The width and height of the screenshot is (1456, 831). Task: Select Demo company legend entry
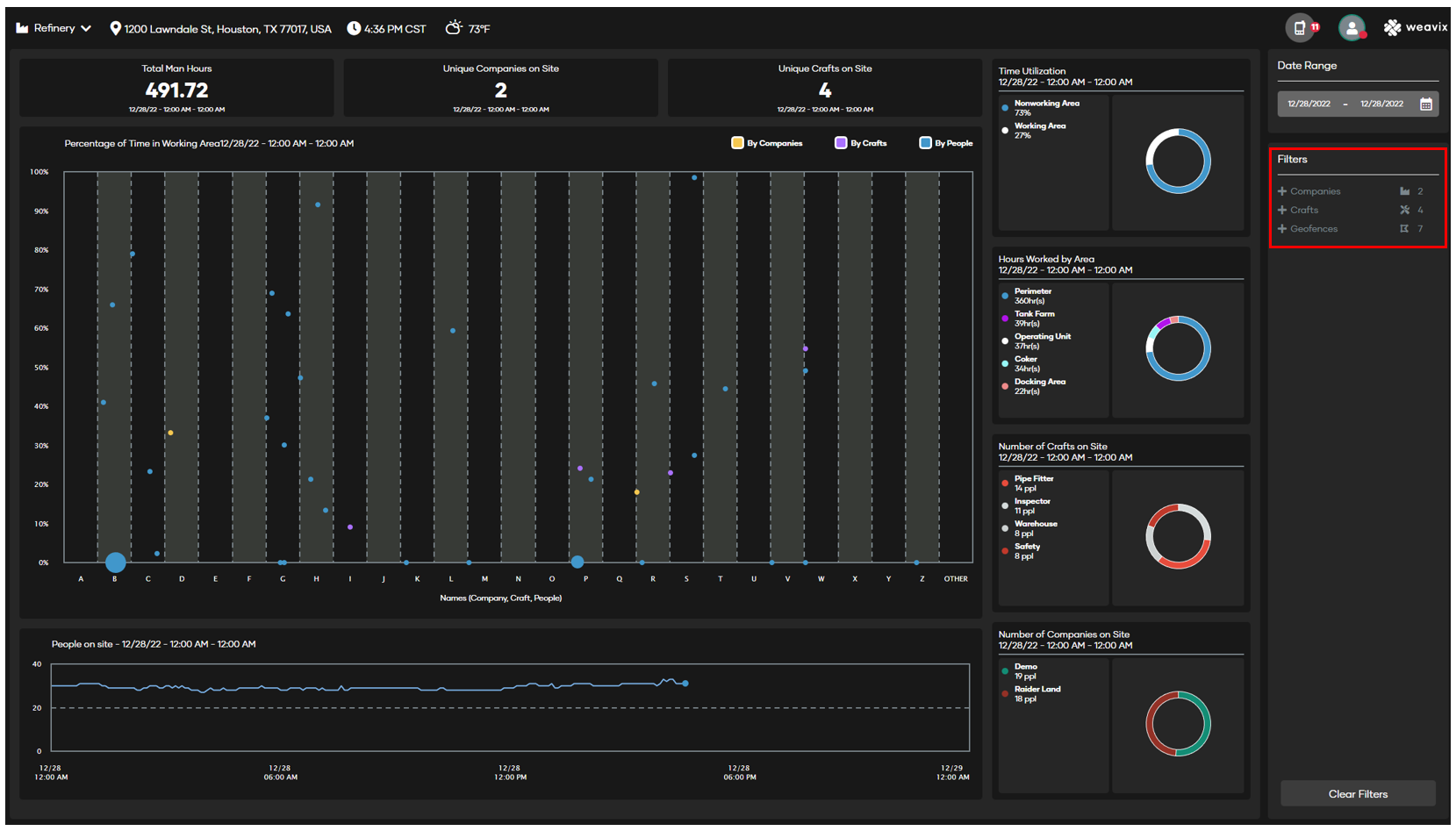coord(1020,671)
